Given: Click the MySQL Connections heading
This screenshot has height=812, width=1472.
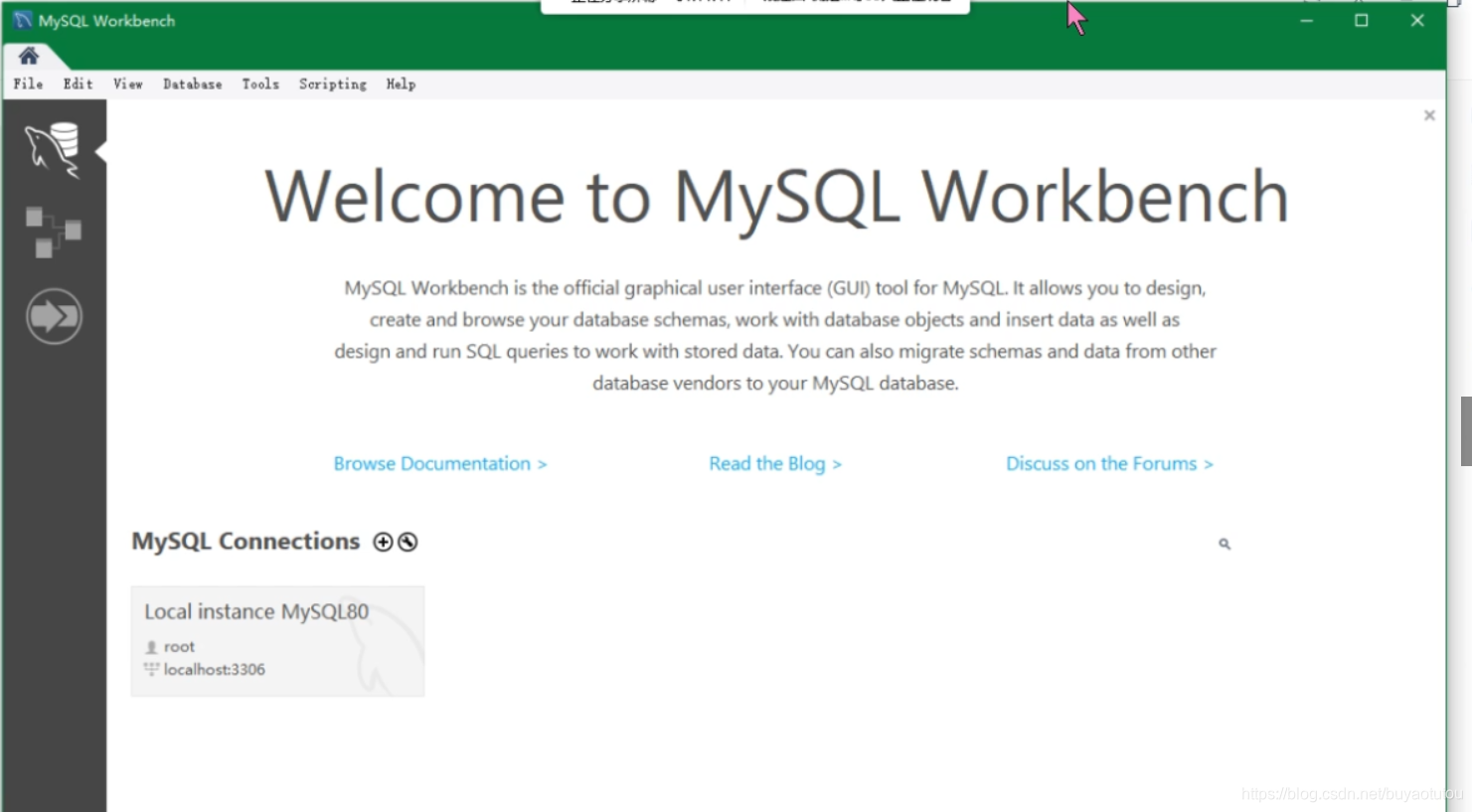Looking at the screenshot, I should [245, 542].
